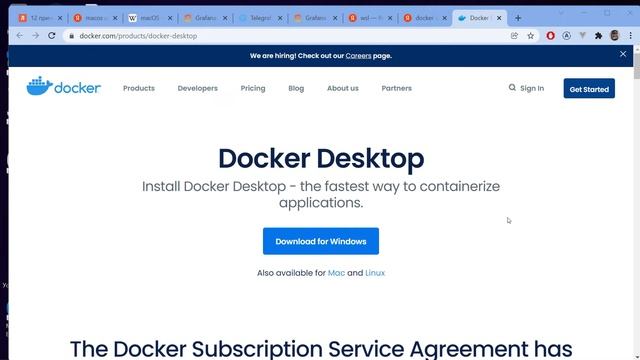
Task: Open the red Opera-style extension icon
Action: [x=550, y=36]
